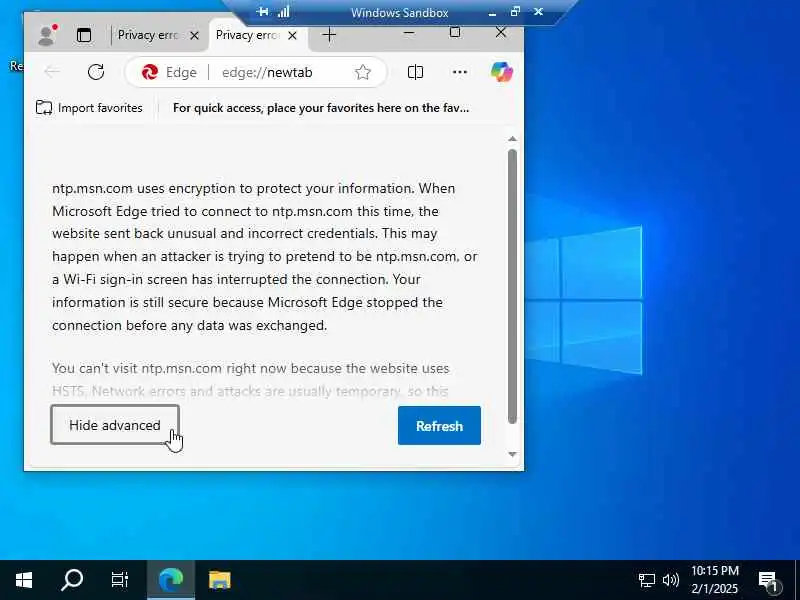
Task: Close the second Privacy error tab
Action: pyautogui.click(x=292, y=35)
